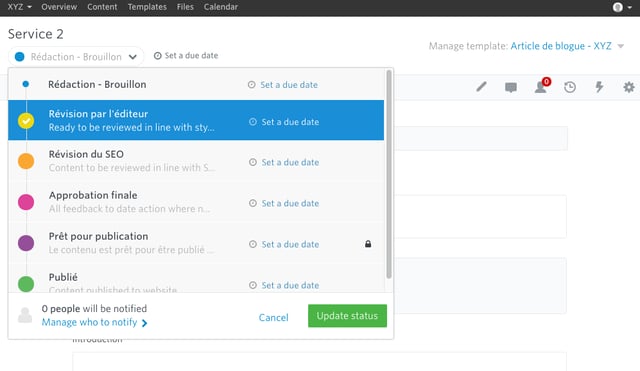This screenshot has height=371, width=640.
Task: Select the yellow checked Révision par l'éditeur circle
Action: tap(26, 121)
